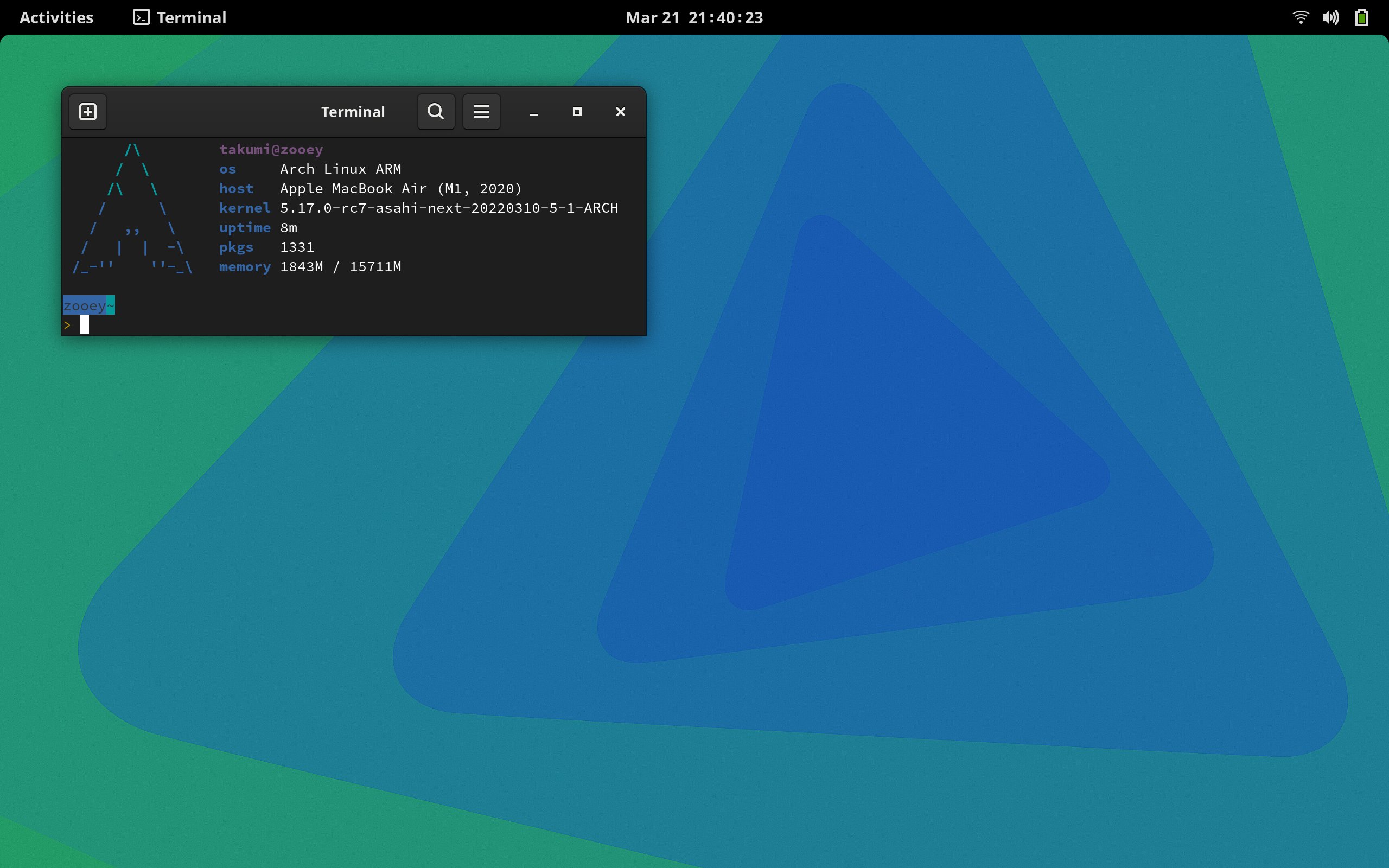
Task: Open a new terminal tab
Action: click(x=88, y=112)
